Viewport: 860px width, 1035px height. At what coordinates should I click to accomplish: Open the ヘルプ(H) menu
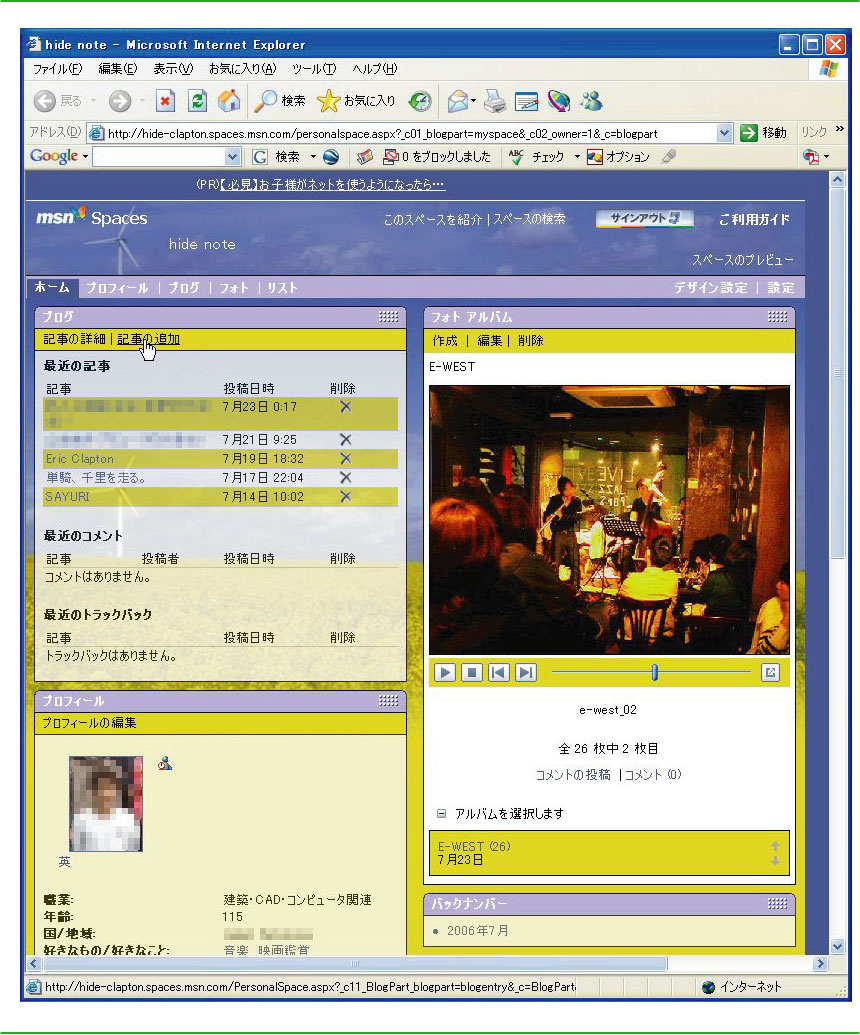[374, 69]
